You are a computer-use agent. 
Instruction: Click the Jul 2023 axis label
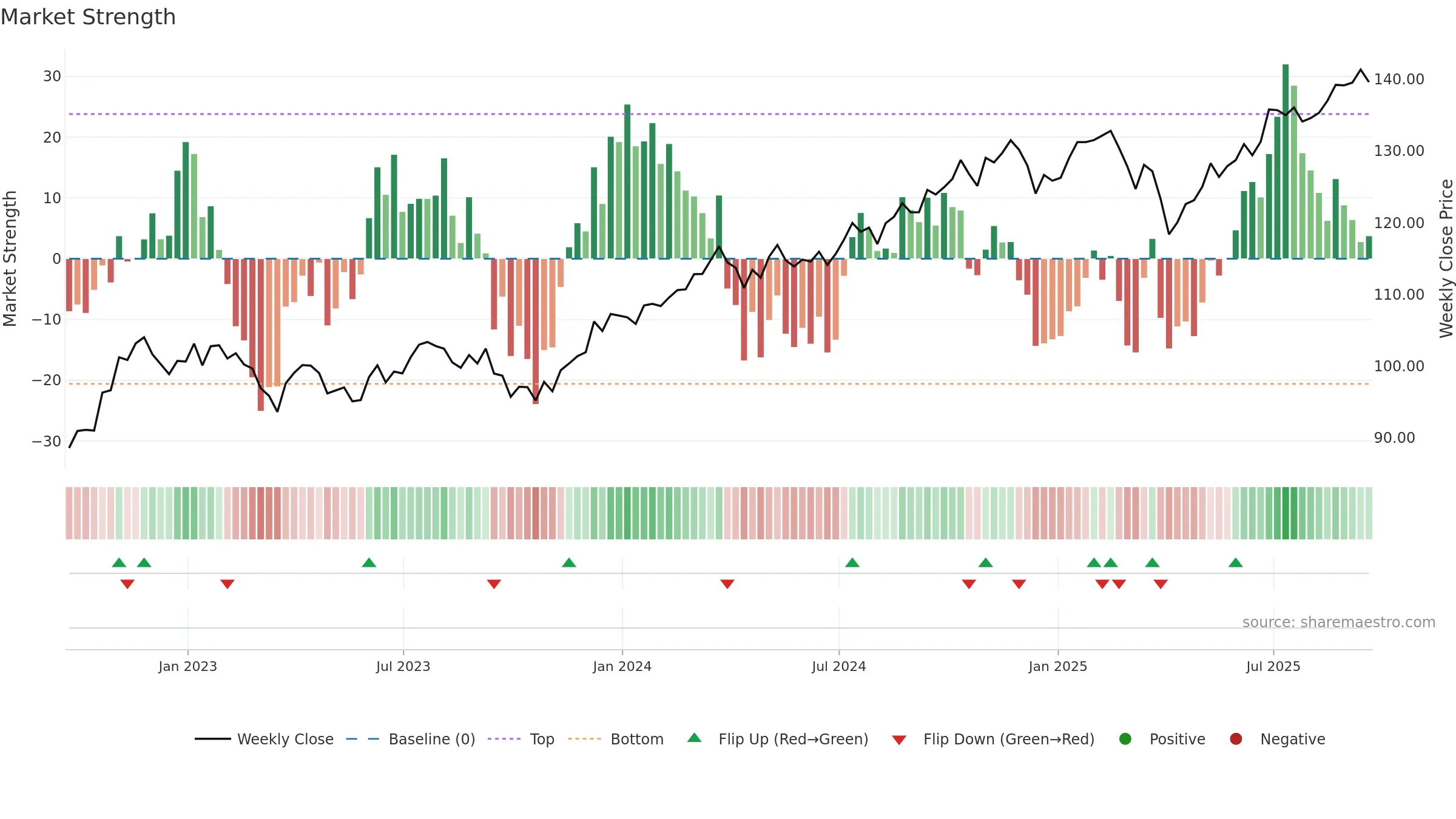403,666
